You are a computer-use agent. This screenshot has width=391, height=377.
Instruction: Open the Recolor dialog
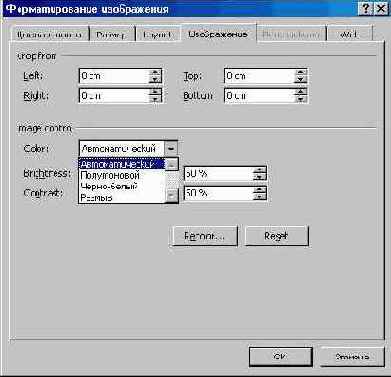coord(204,236)
